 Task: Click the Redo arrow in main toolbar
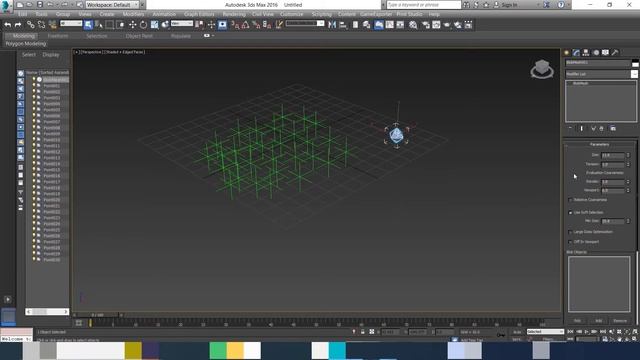coord(18,25)
